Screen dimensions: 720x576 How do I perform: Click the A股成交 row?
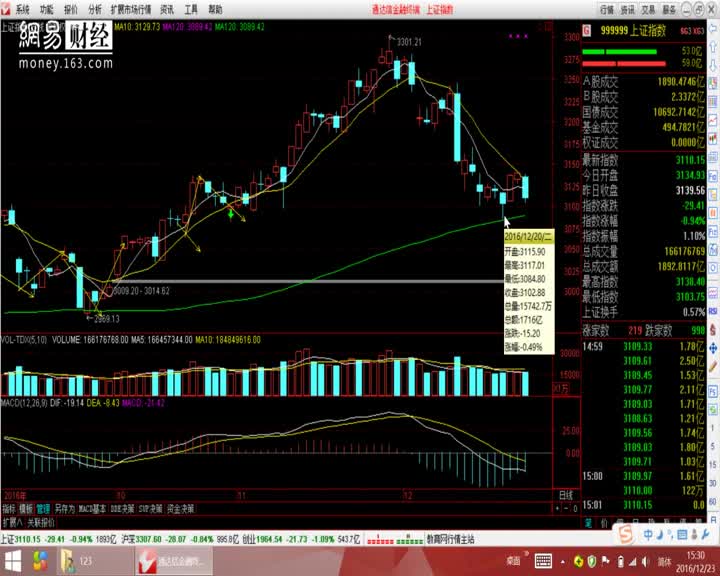click(643, 82)
